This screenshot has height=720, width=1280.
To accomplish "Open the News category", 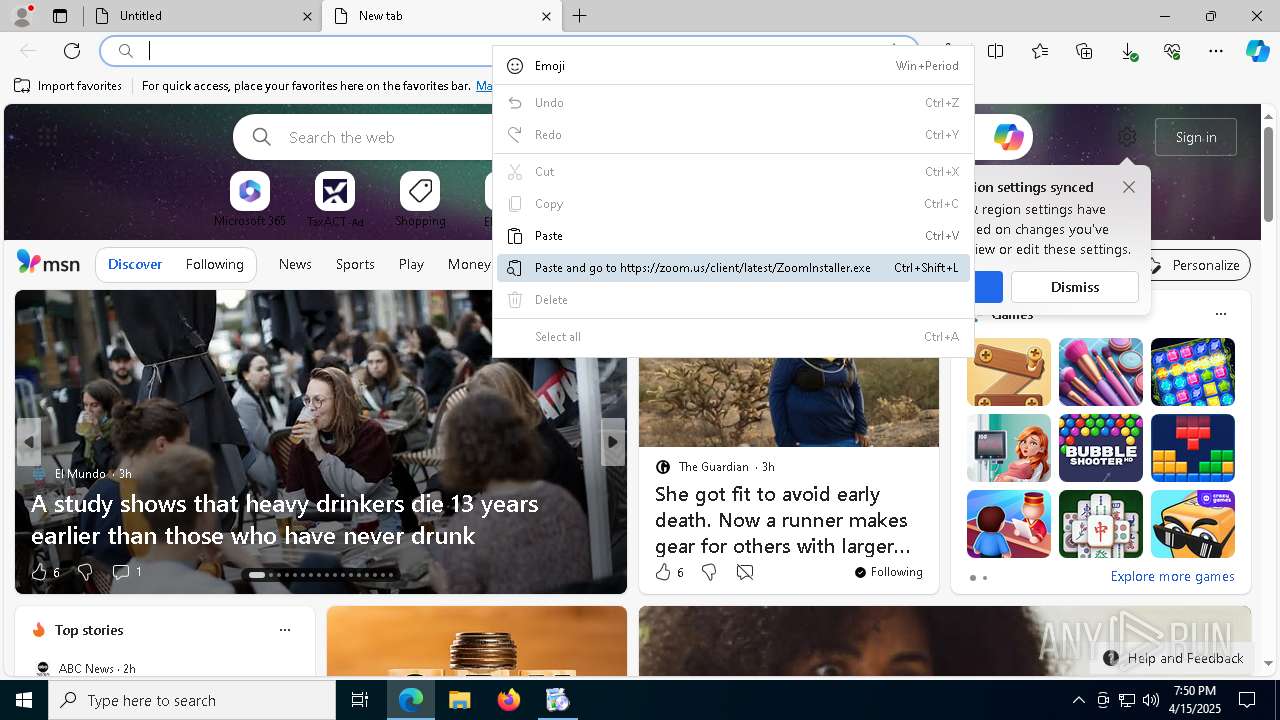I will click(x=295, y=264).
